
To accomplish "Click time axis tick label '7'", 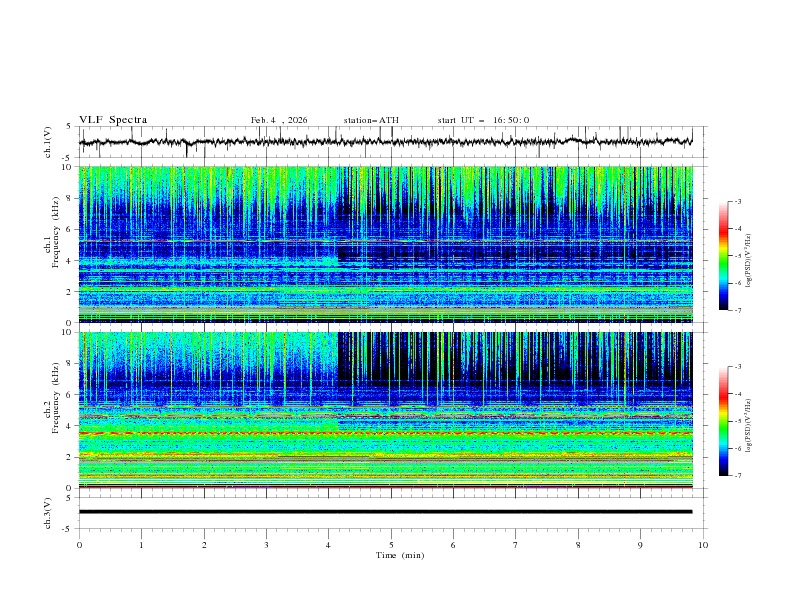I will pyautogui.click(x=516, y=545).
